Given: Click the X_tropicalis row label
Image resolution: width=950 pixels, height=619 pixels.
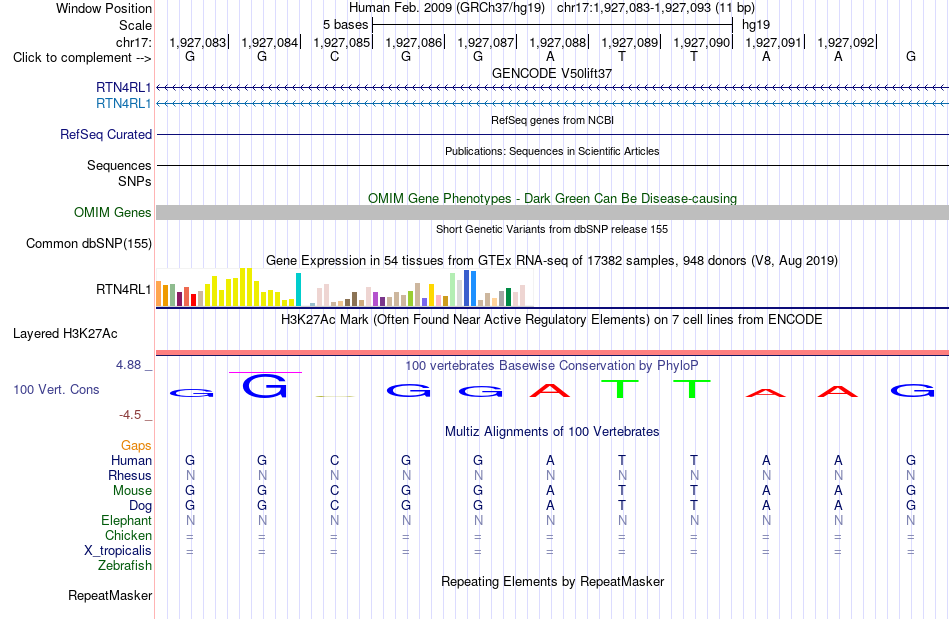Looking at the screenshot, I should point(118,551).
